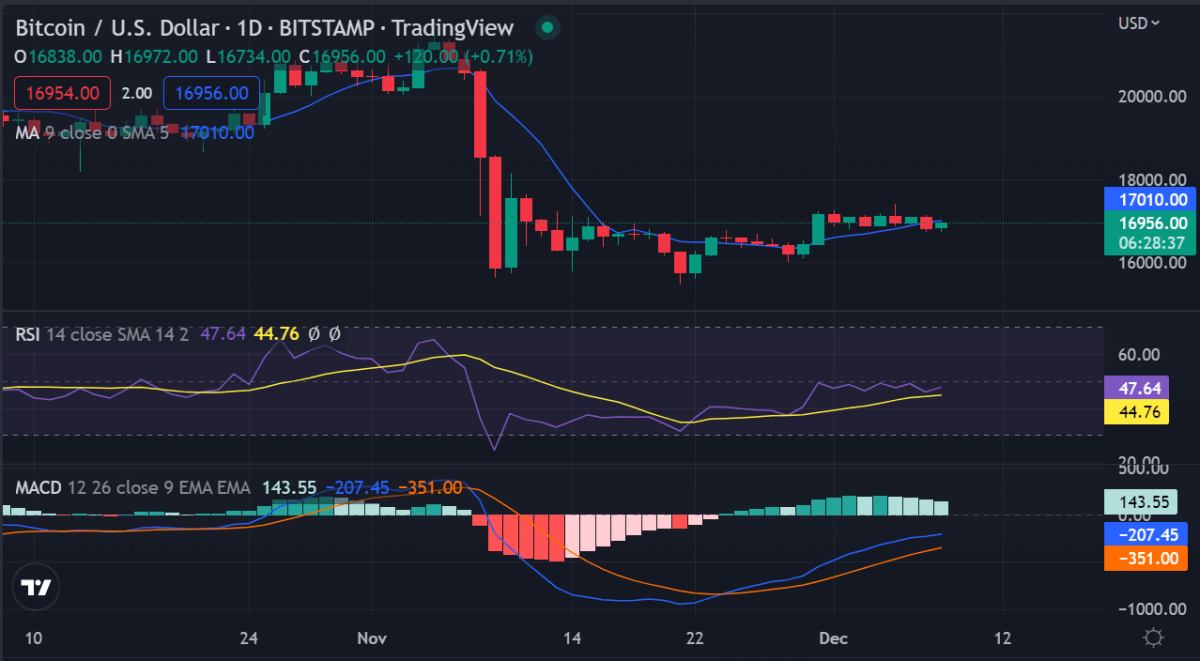This screenshot has height=661, width=1200.
Task: Click the 12 date on time axis
Action: pyautogui.click(x=1003, y=638)
